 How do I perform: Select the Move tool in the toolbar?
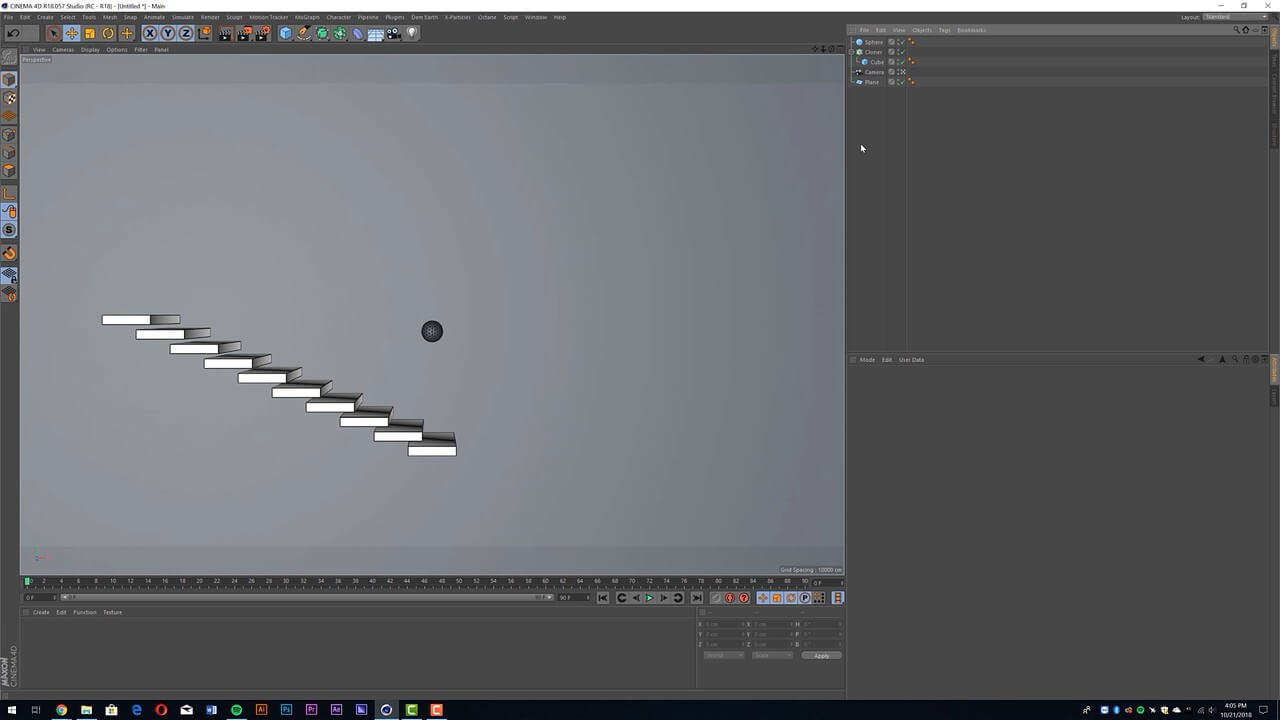pyautogui.click(x=71, y=33)
